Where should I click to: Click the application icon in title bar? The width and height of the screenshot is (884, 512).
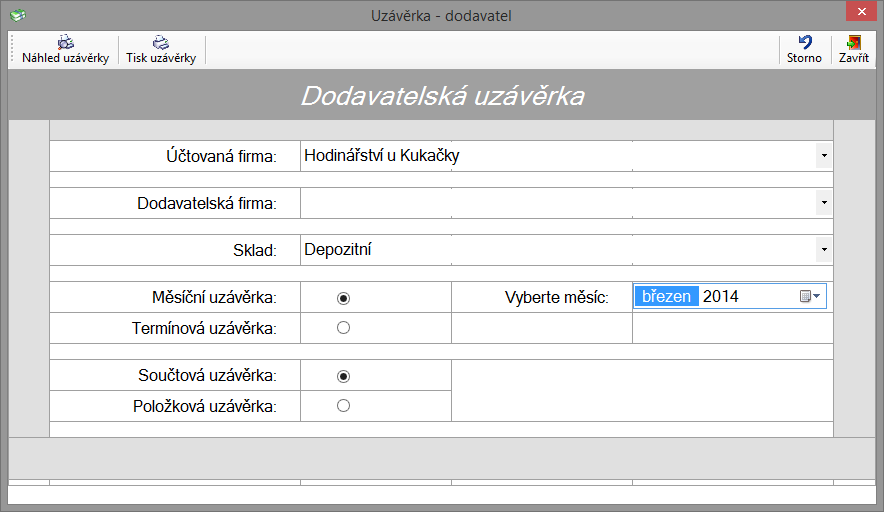pyautogui.click(x=18, y=15)
